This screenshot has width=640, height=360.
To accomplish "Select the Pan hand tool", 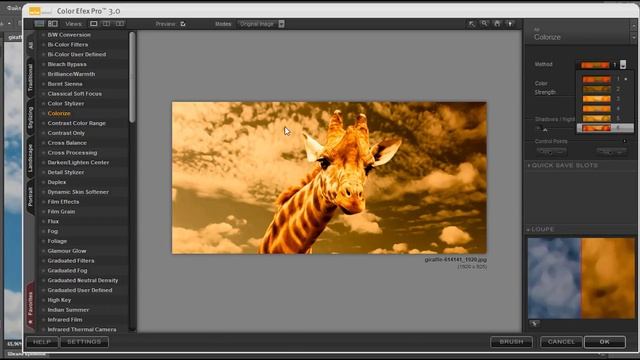I will [497, 24].
